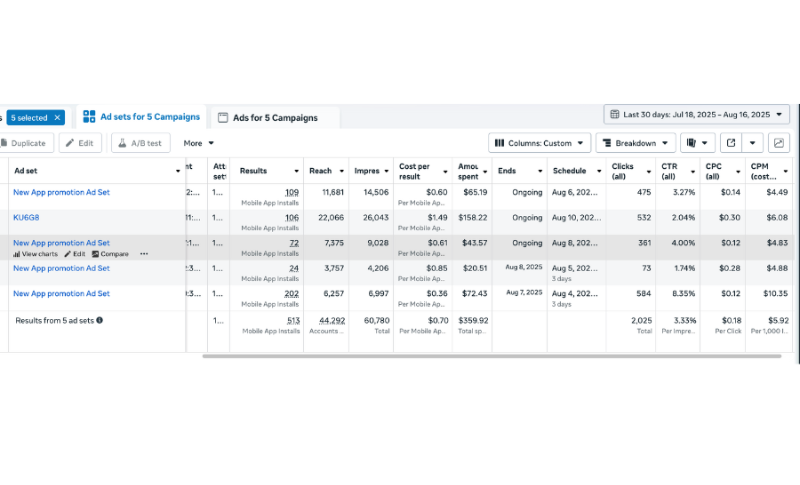The image size is (800, 485).
Task: Open View charts for hovered ad set
Action: click(x=35, y=254)
